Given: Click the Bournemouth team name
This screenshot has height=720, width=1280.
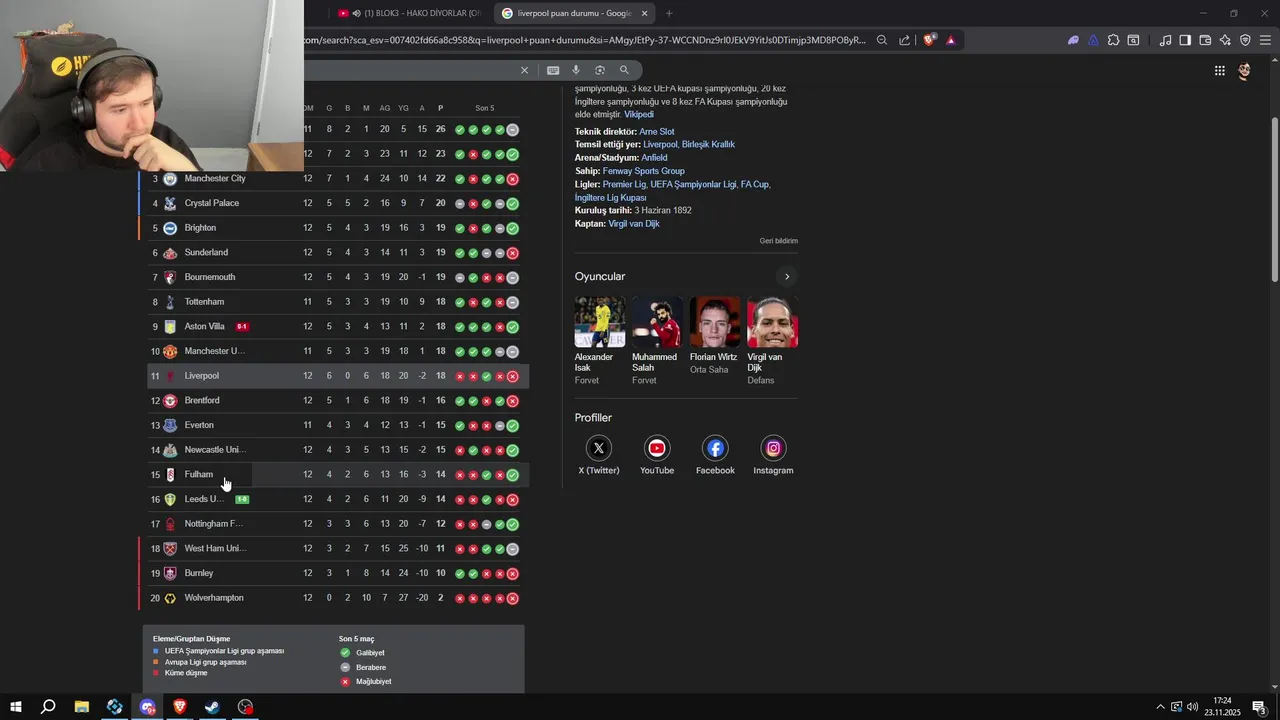Looking at the screenshot, I should coord(210,277).
